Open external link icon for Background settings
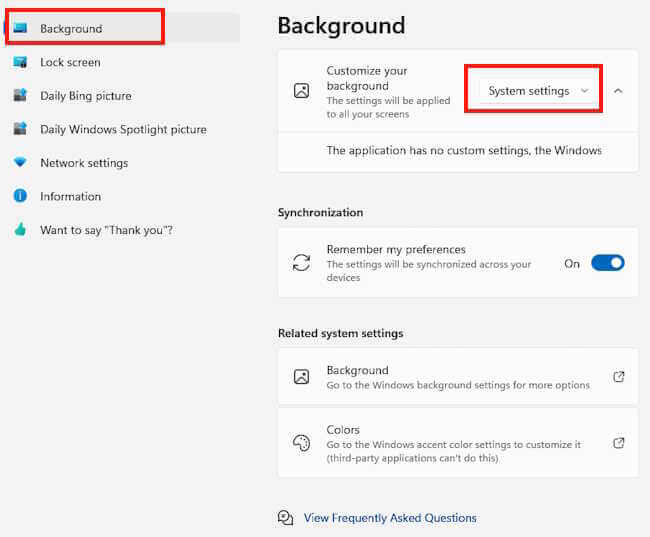This screenshot has height=537, width=650. (618, 377)
